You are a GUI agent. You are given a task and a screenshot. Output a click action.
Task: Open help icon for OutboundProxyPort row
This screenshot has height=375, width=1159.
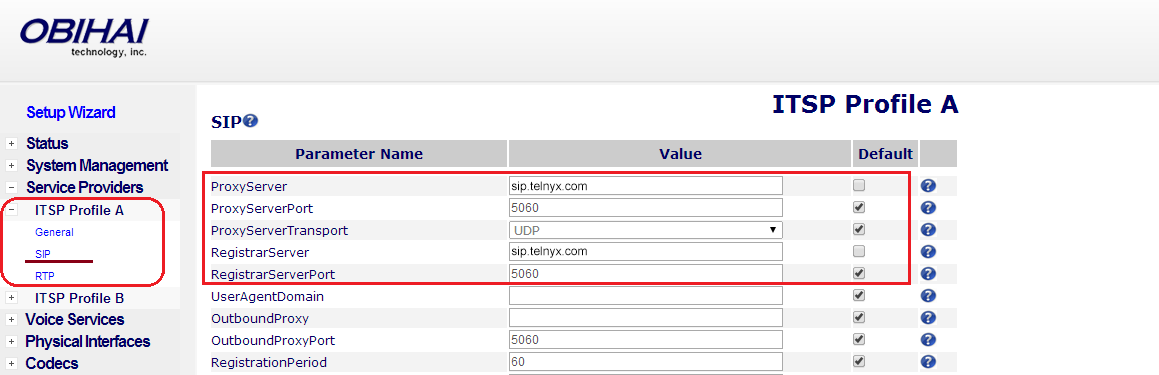(x=929, y=340)
